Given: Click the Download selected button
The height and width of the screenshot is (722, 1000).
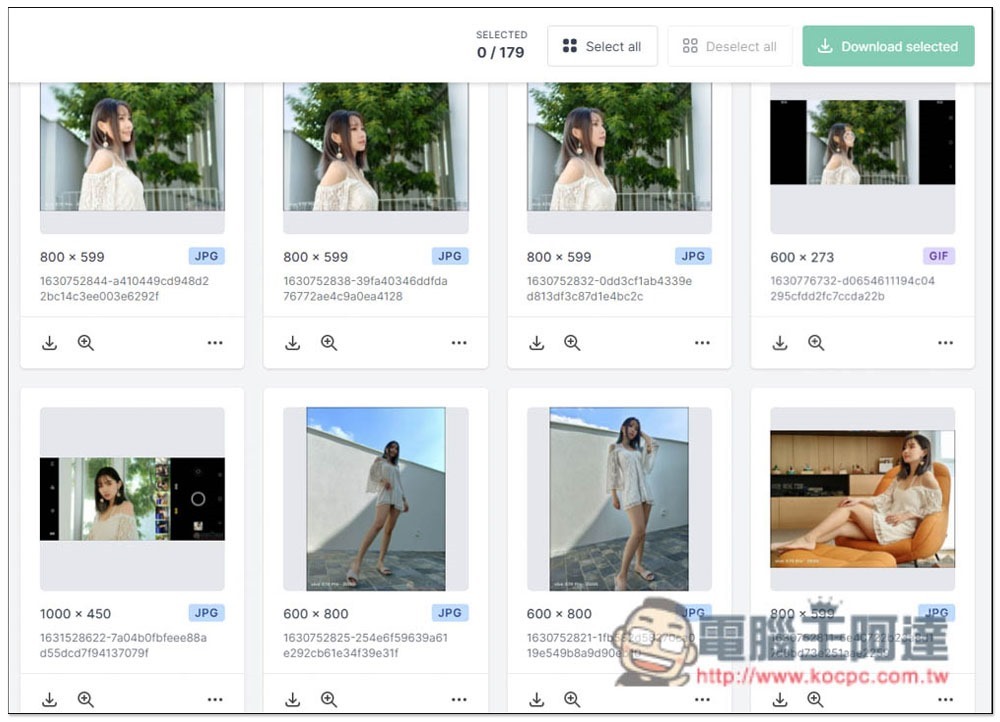Looking at the screenshot, I should click(888, 47).
